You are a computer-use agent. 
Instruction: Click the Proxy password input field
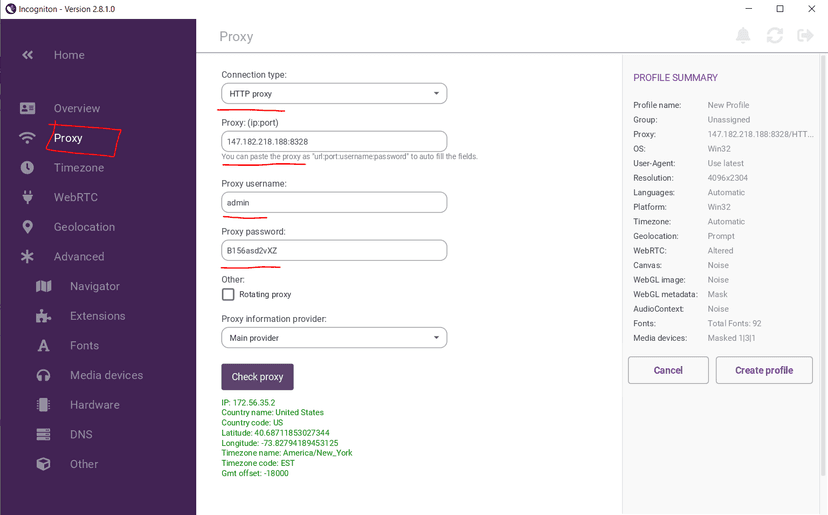334,251
